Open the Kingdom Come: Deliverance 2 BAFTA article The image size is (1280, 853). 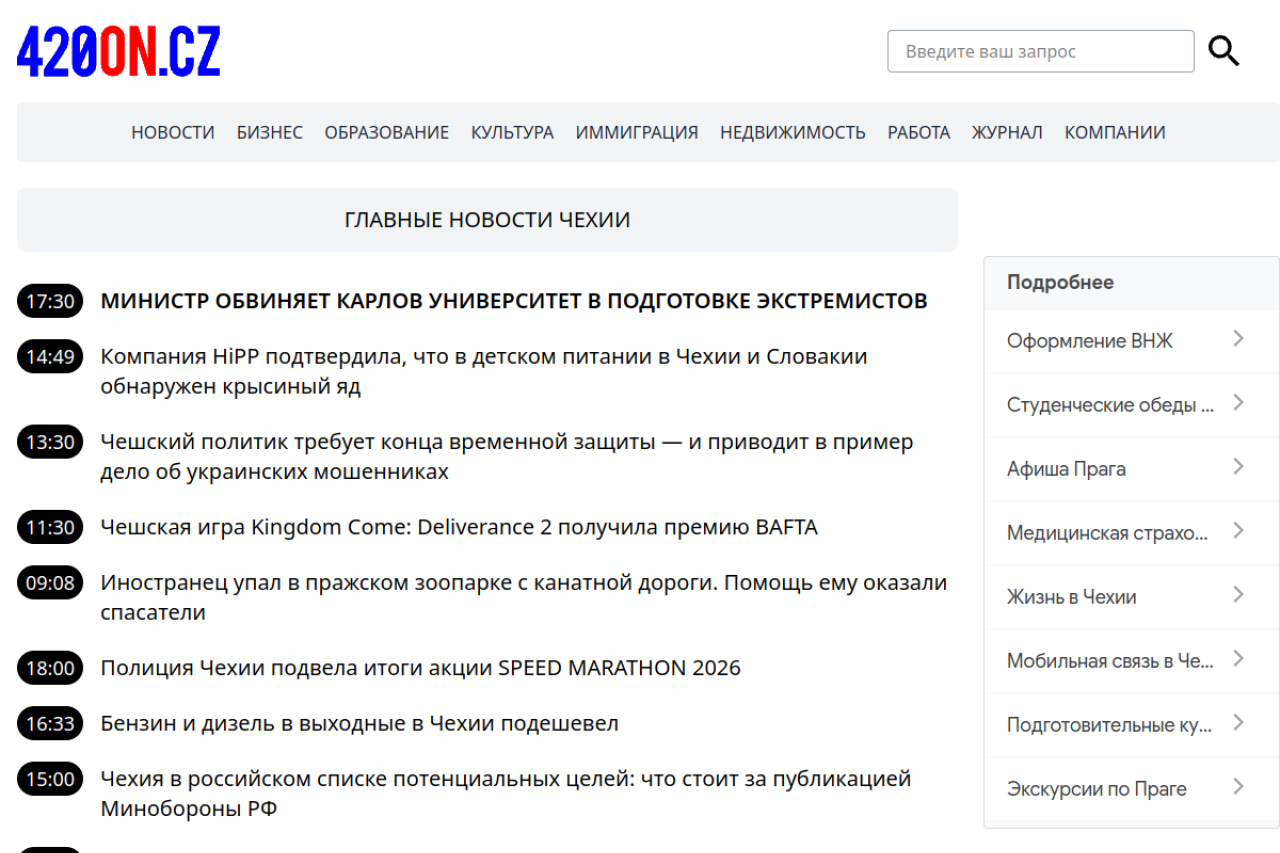(459, 527)
